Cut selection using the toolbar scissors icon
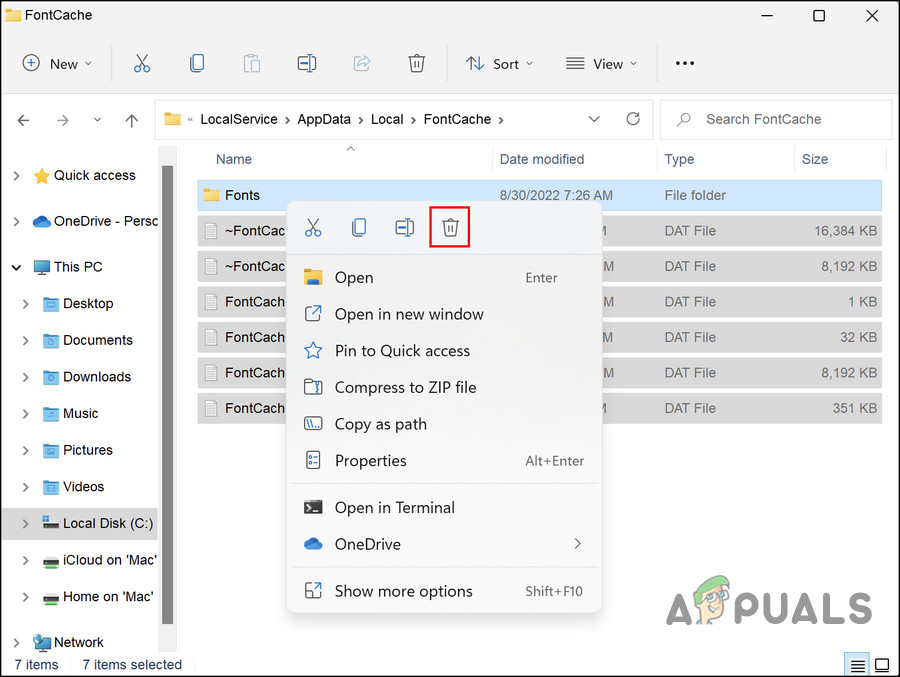900x677 pixels. tap(142, 63)
